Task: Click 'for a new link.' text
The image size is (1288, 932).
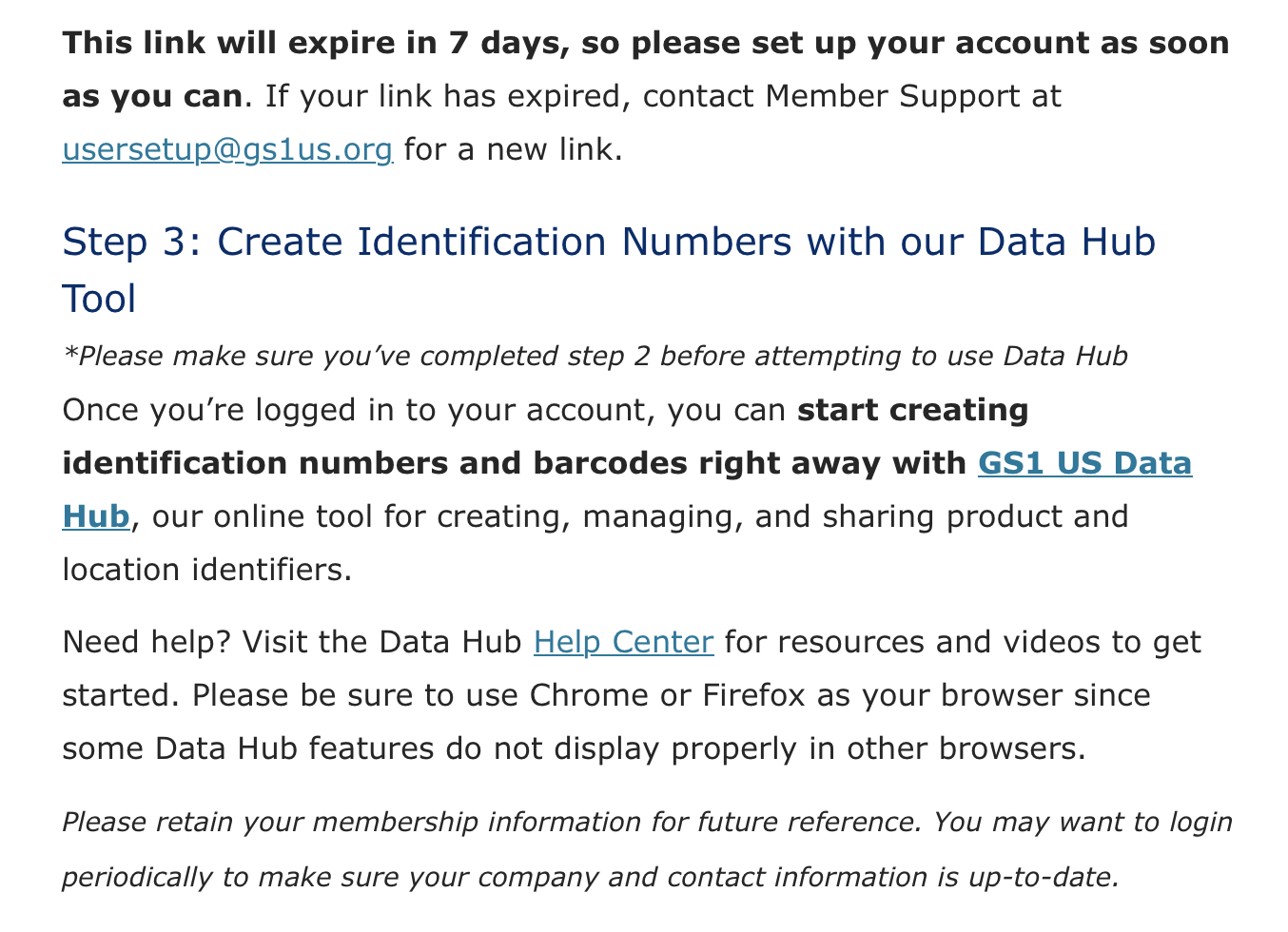Action: coord(513,150)
